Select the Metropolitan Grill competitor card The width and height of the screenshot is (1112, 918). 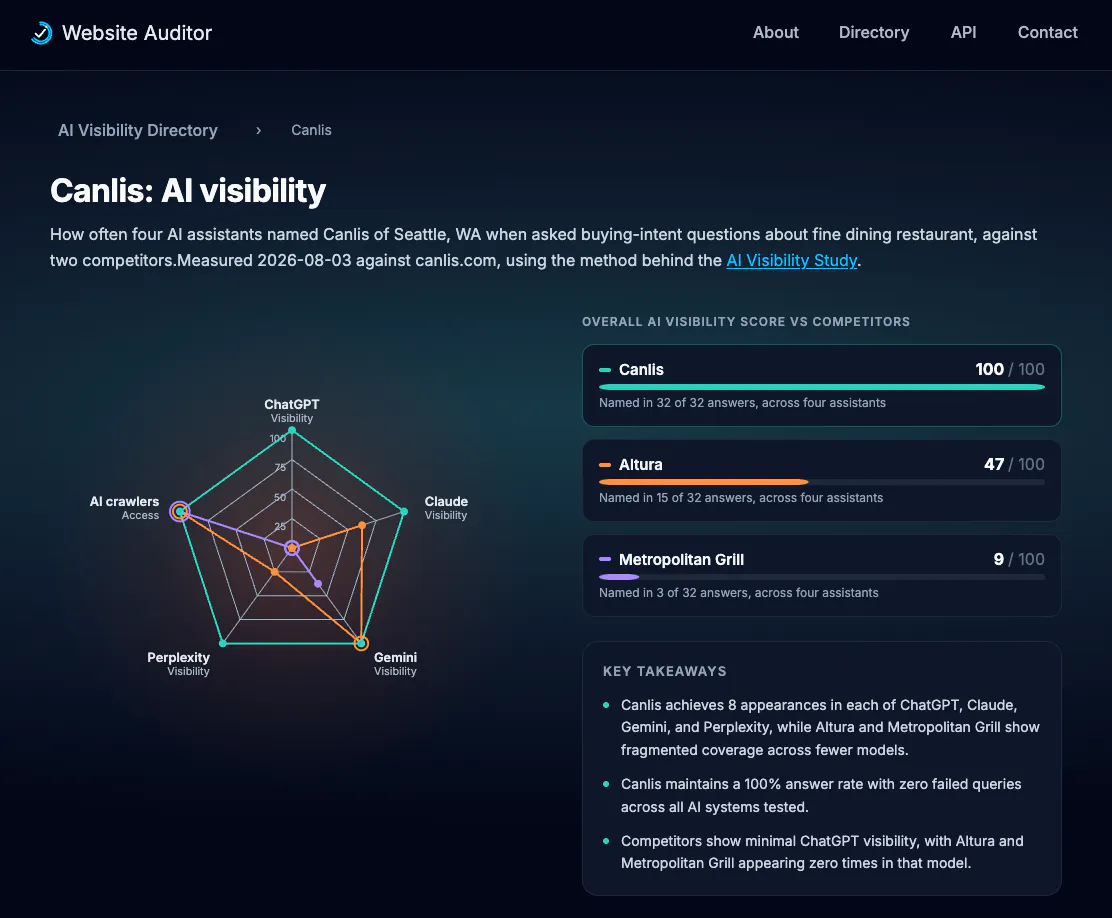coord(821,575)
